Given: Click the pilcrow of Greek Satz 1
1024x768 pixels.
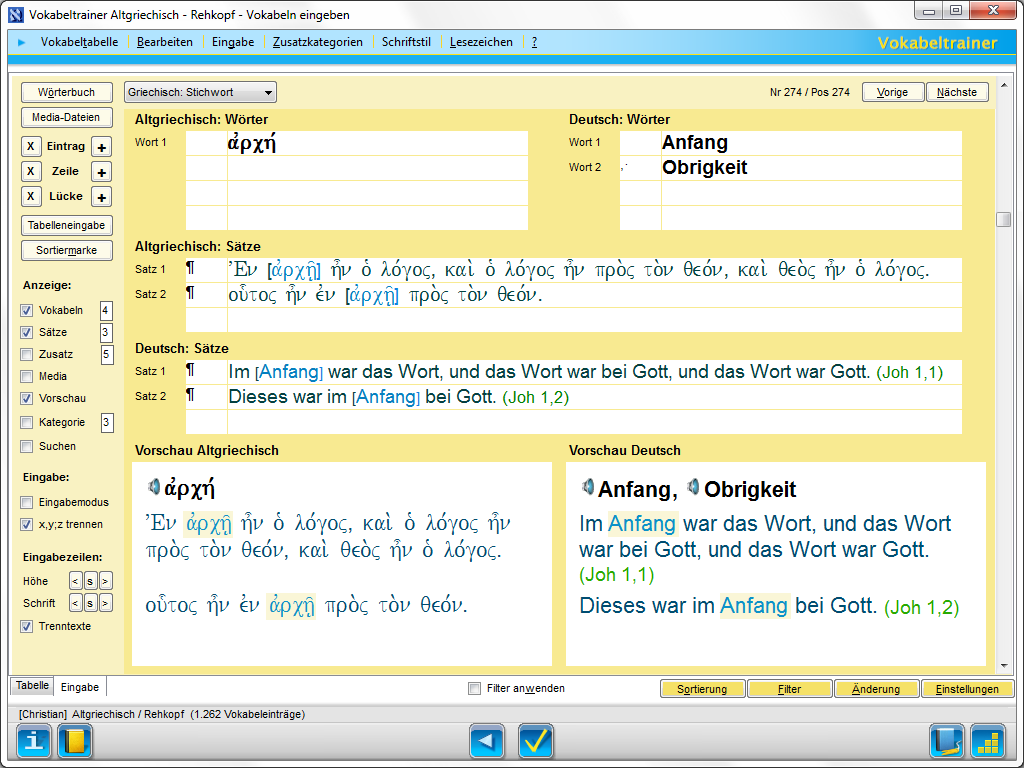Looking at the screenshot, I should pyautogui.click(x=190, y=268).
